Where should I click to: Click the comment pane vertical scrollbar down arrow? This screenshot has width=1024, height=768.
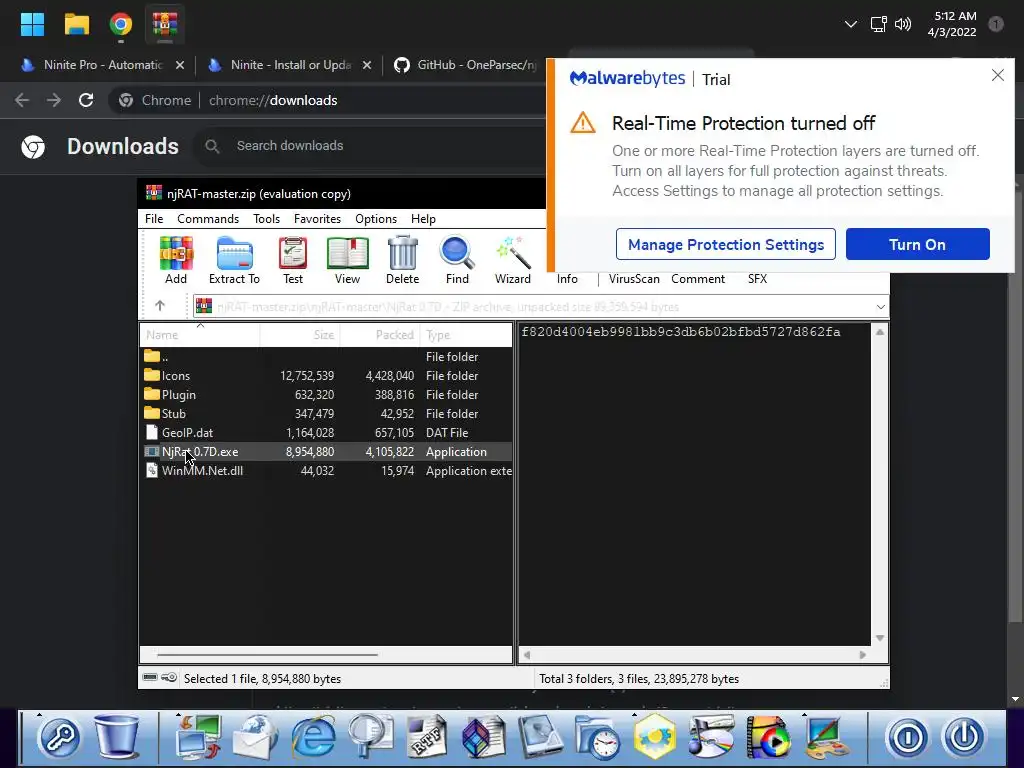[x=880, y=638]
